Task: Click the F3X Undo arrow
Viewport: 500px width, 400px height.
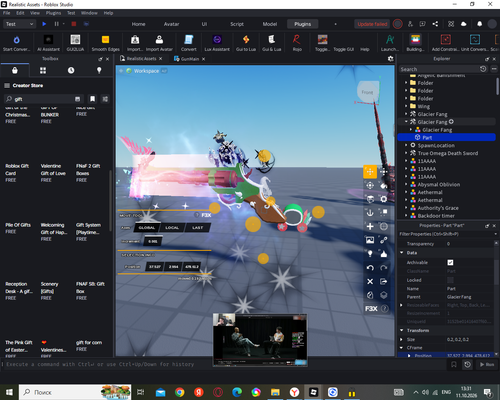Action: [x=370, y=268]
